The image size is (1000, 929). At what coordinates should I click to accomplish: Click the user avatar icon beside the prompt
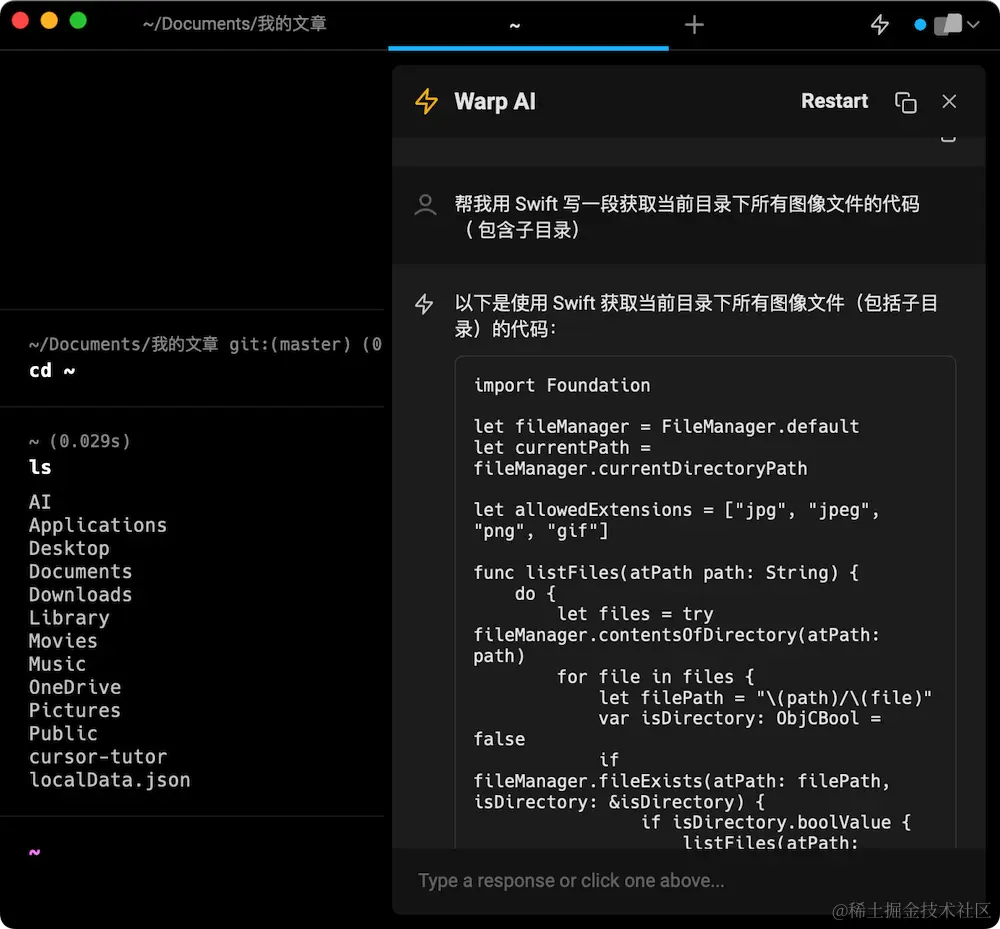point(425,205)
